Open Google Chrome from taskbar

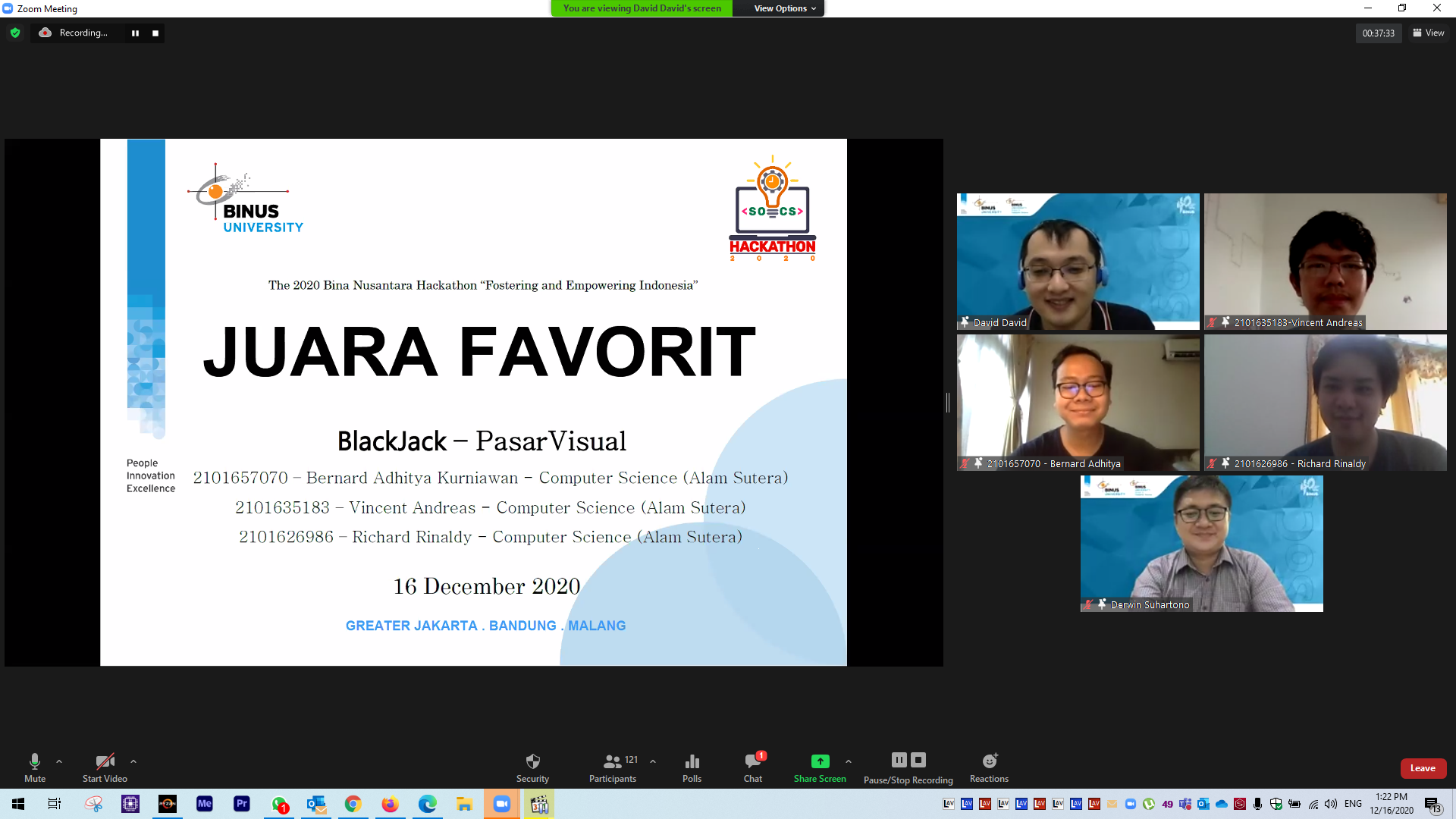coord(353,804)
